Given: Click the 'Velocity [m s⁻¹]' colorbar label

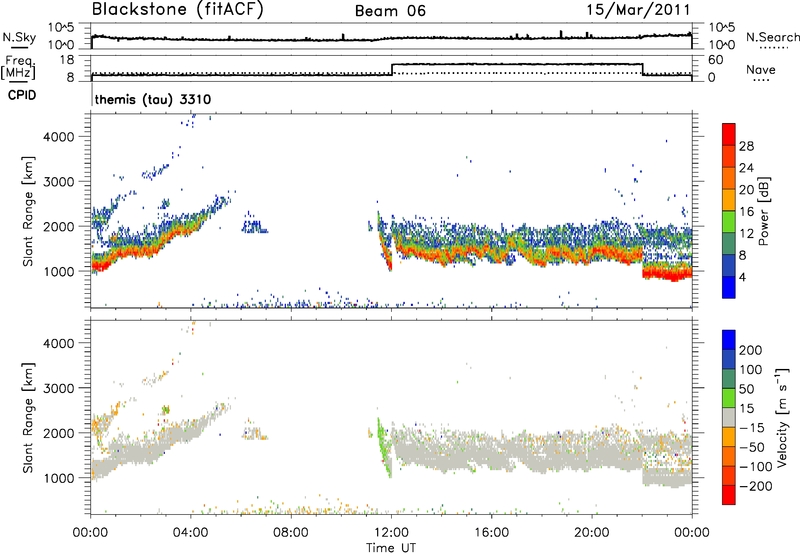Looking at the screenshot, I should [x=782, y=417].
